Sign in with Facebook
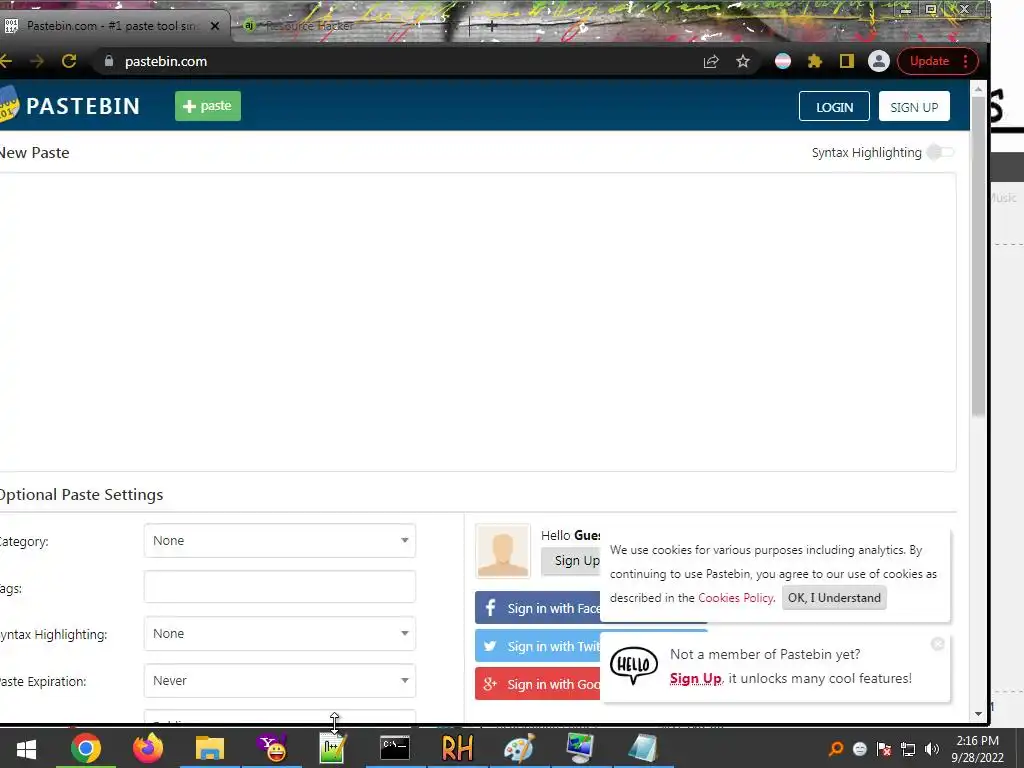Viewport: 1024px width, 768px height. (x=537, y=608)
